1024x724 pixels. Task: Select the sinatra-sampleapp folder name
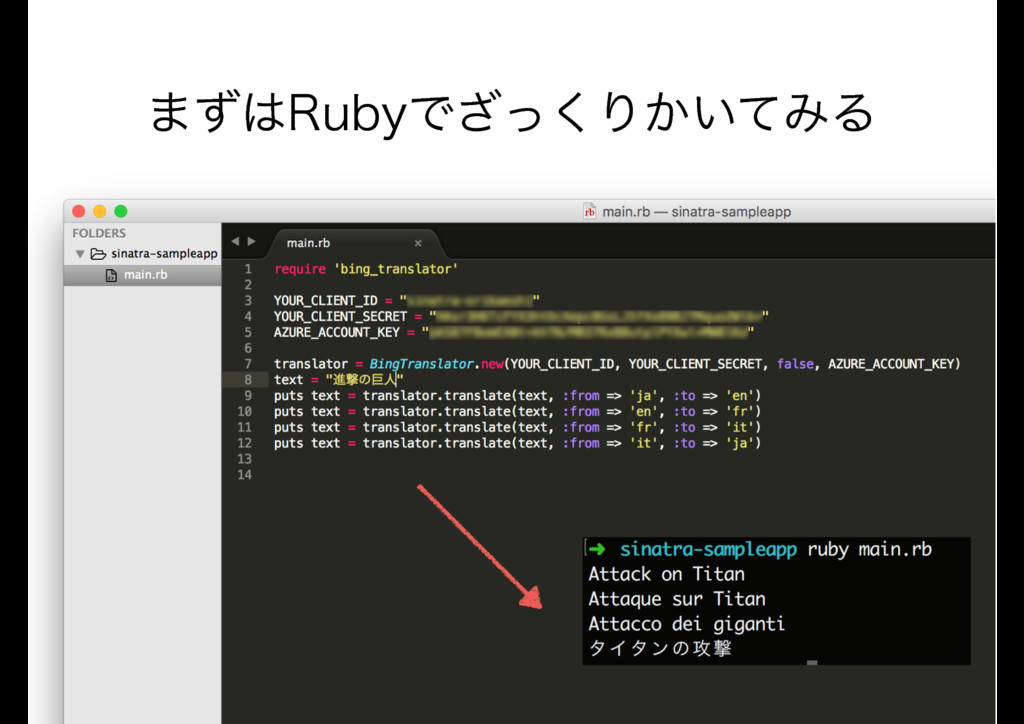coord(164,253)
